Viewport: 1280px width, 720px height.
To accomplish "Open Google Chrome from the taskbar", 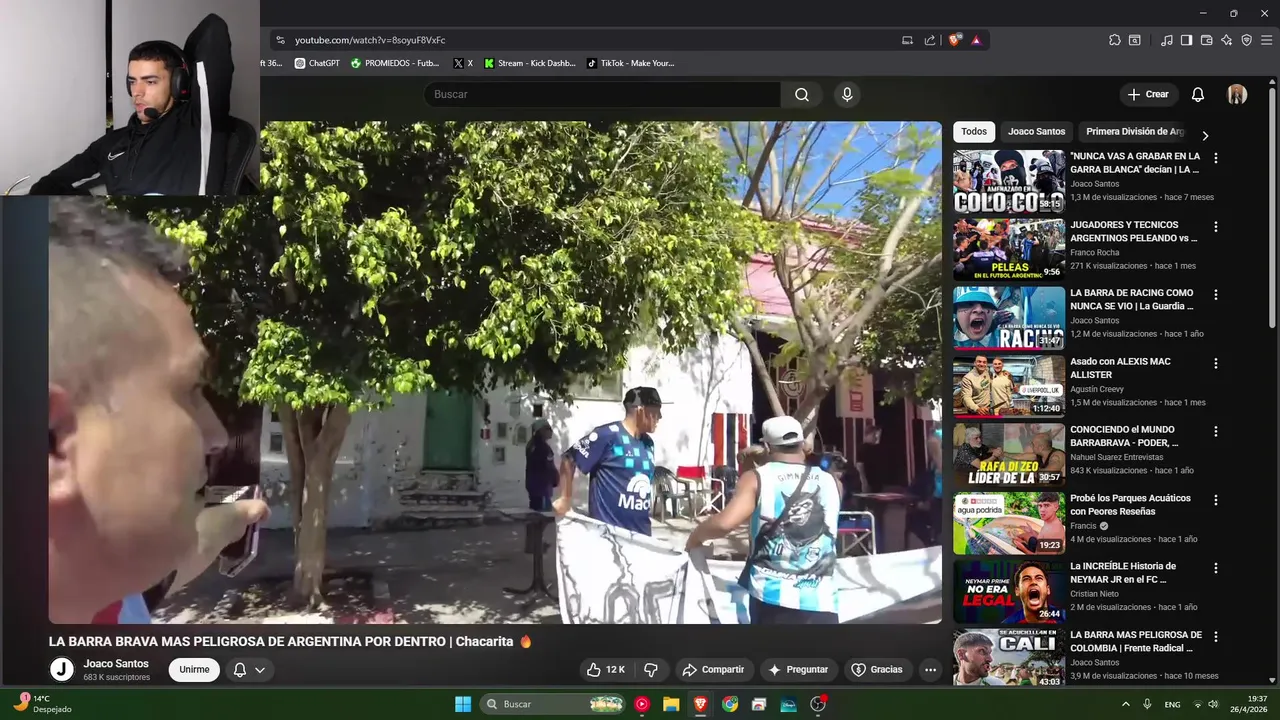I will (x=730, y=704).
